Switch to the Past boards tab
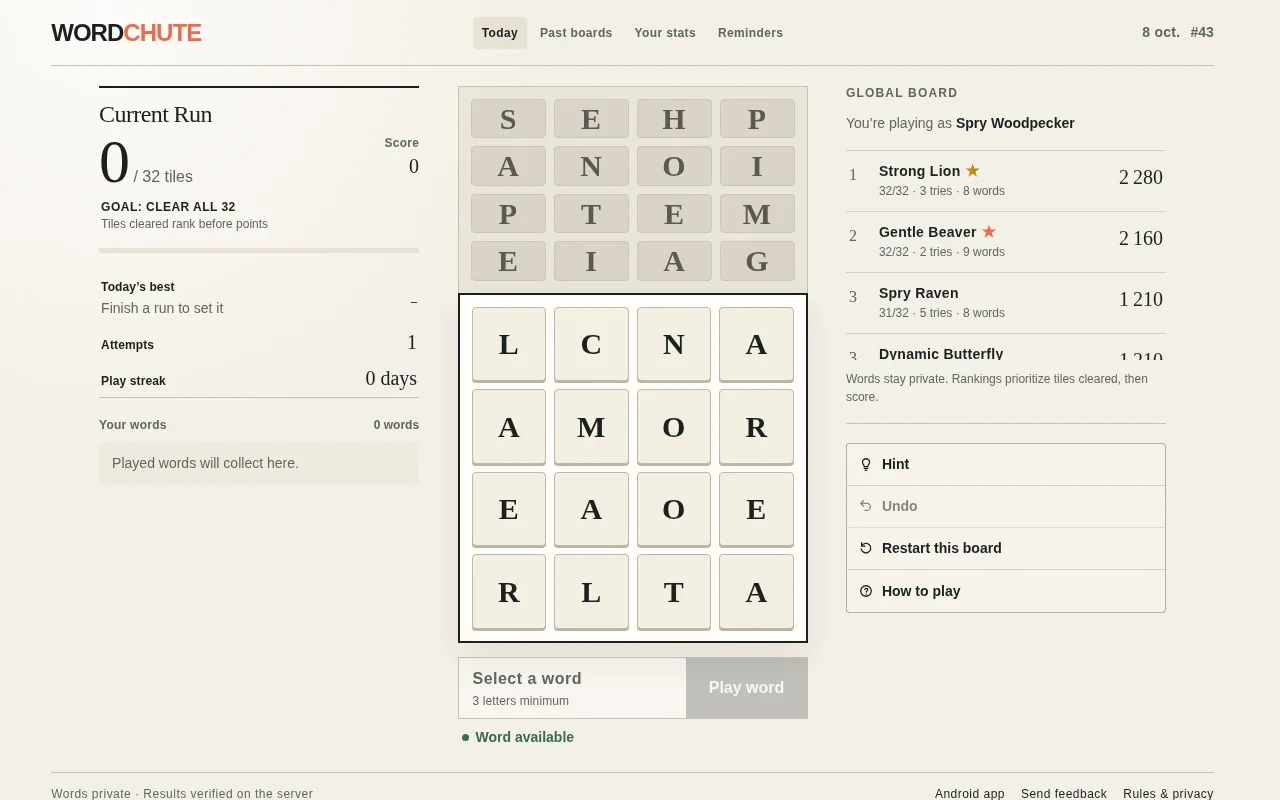The image size is (1280, 800). click(x=576, y=33)
